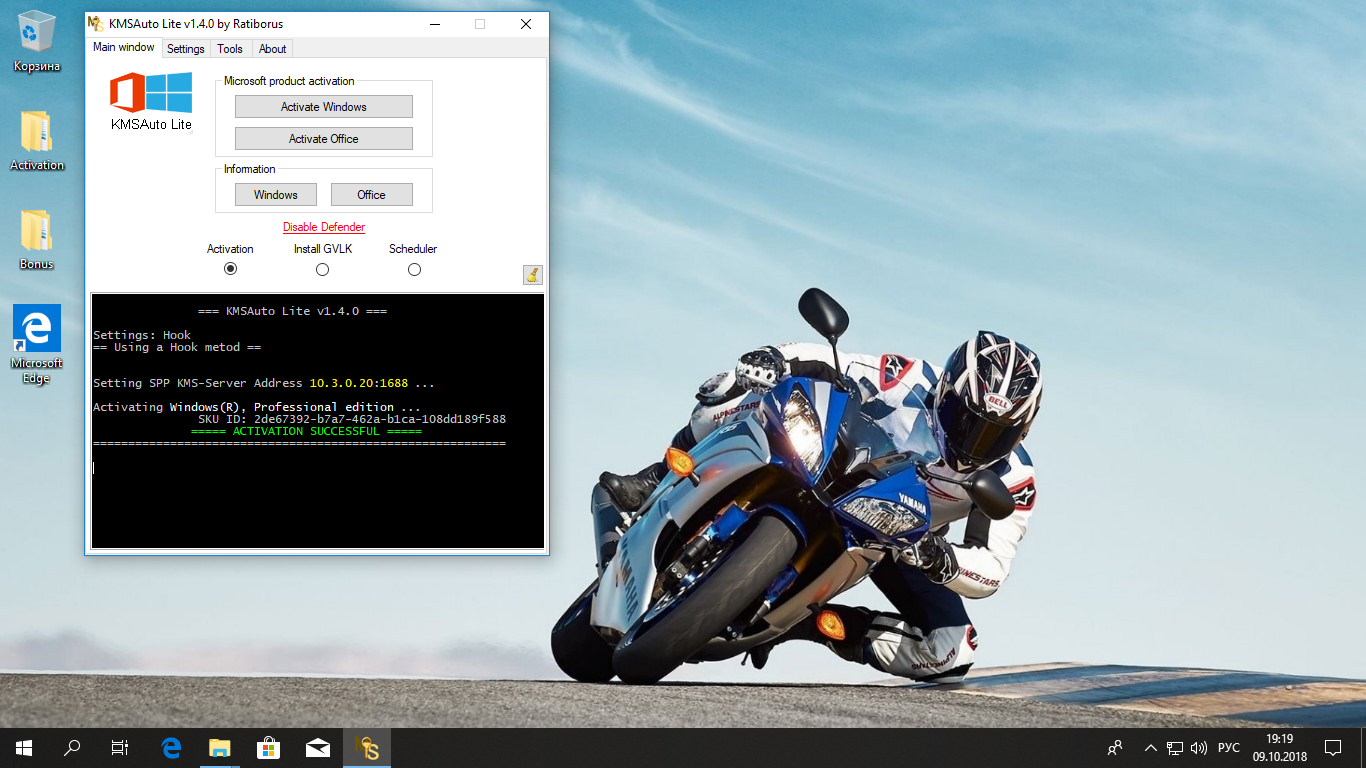Open File Explorer from the taskbar
Image resolution: width=1366 pixels, height=768 pixels.
tap(219, 748)
